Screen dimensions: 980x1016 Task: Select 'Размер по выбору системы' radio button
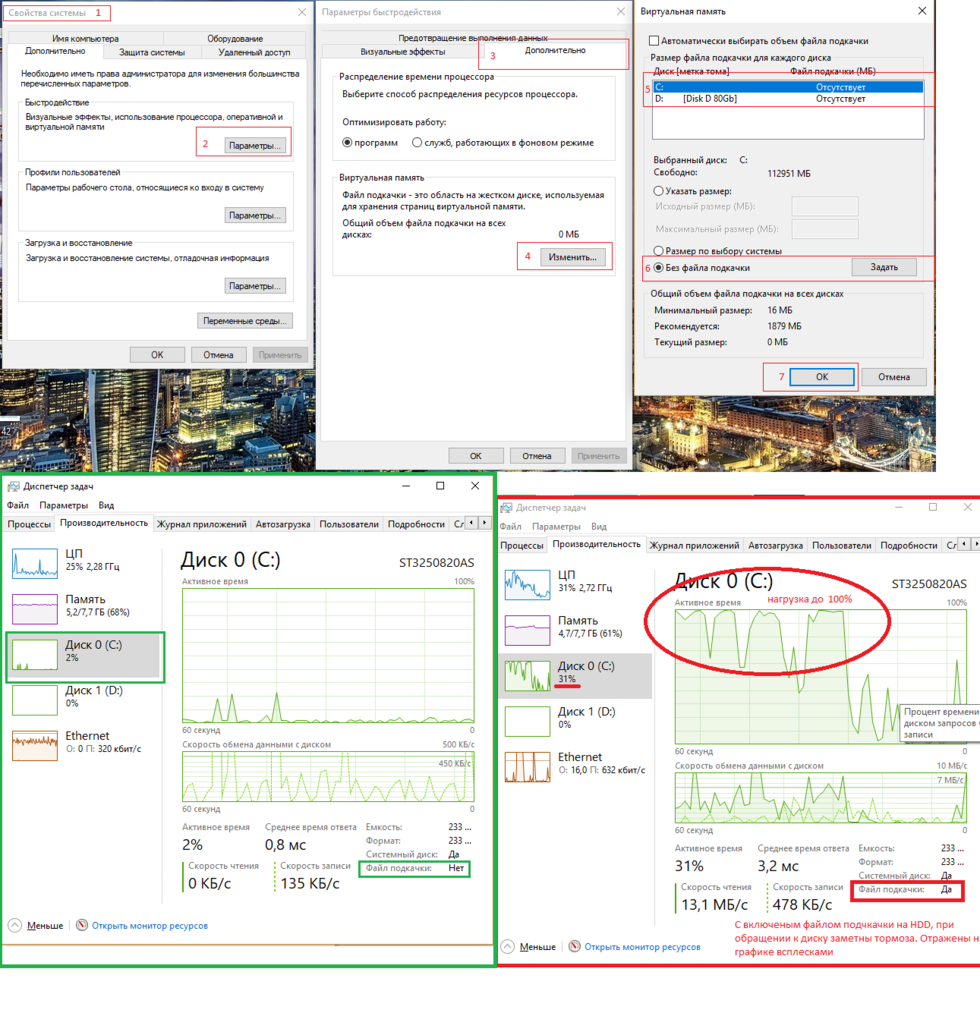coord(658,251)
